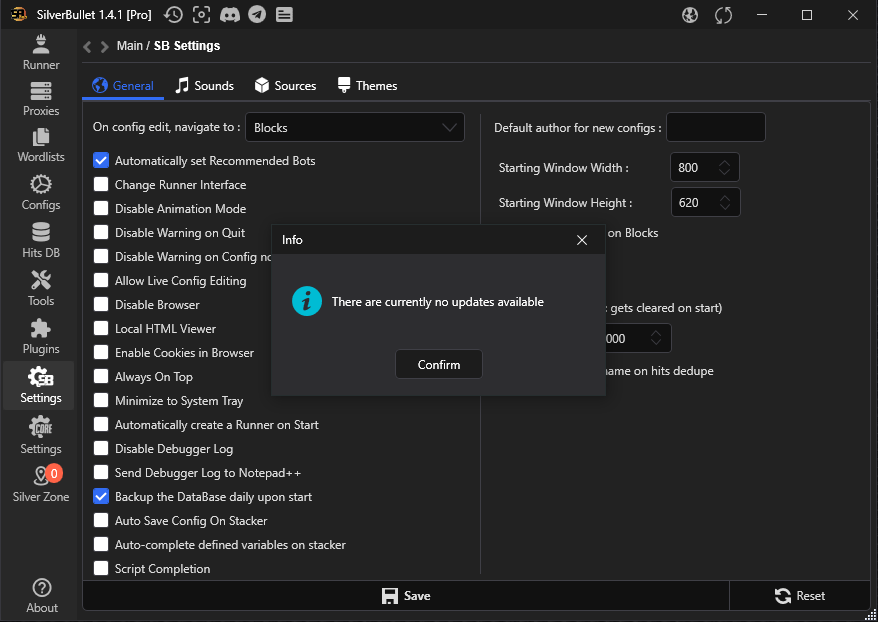Open the Hits DB section
878x622 pixels.
tap(41, 241)
